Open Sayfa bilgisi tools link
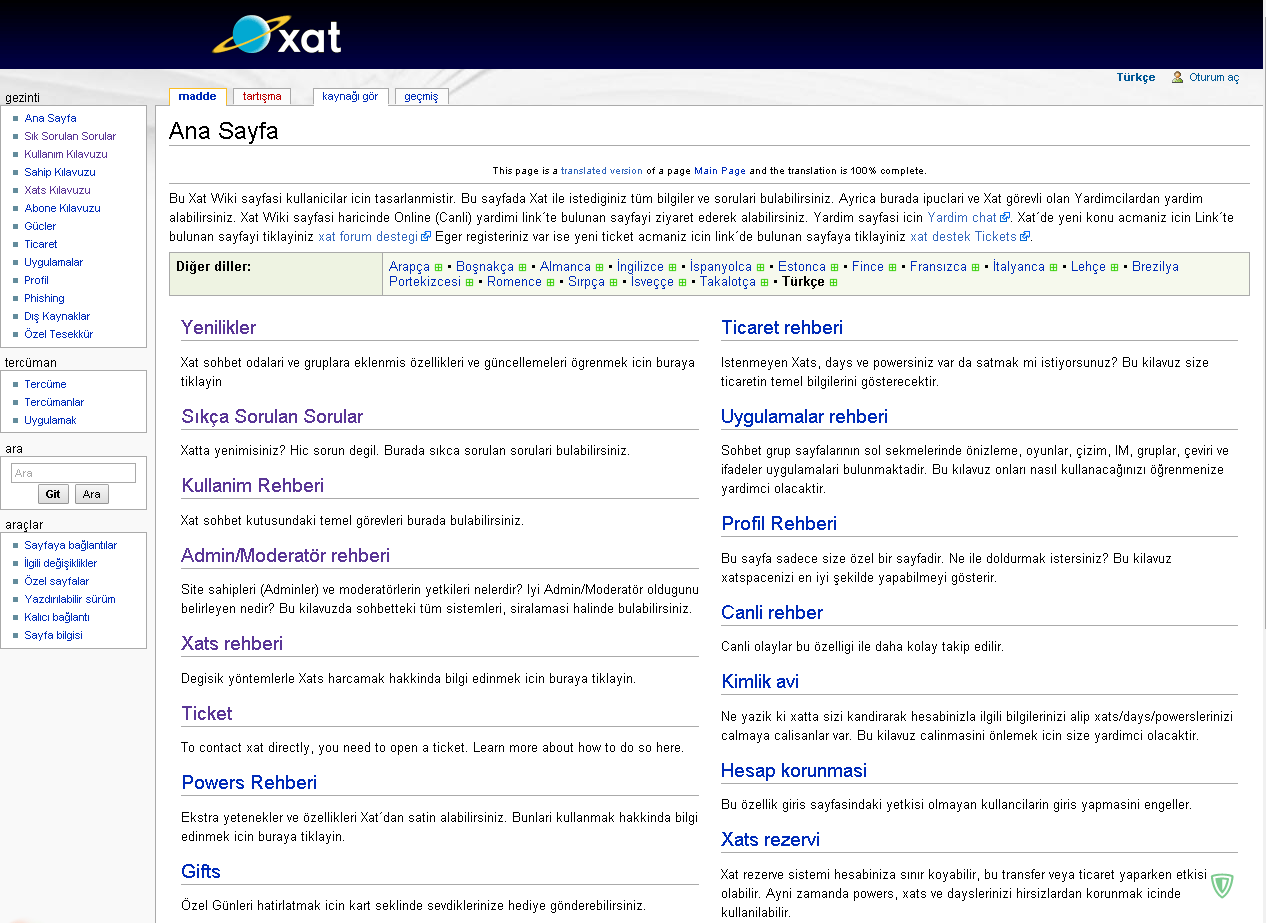The height and width of the screenshot is (923, 1266). coord(54,635)
